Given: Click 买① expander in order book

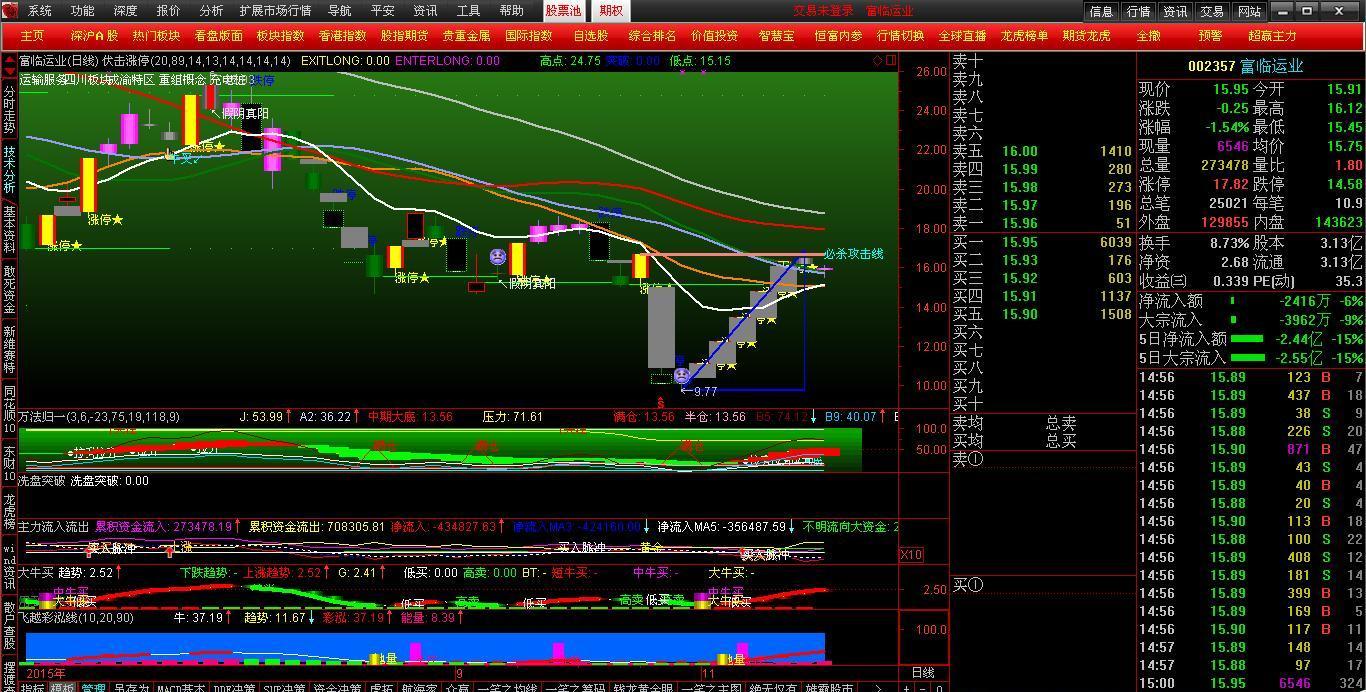Looking at the screenshot, I should [x=968, y=585].
